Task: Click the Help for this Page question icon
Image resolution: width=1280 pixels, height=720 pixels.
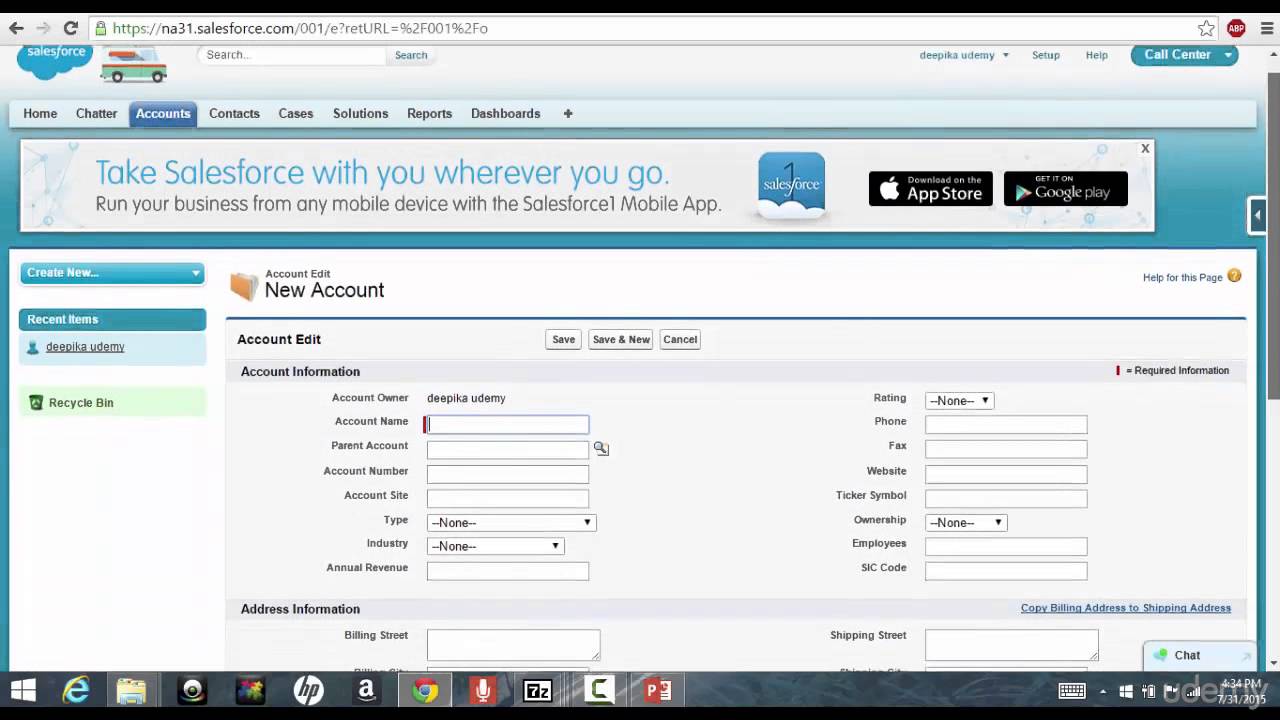Action: click(x=1234, y=276)
